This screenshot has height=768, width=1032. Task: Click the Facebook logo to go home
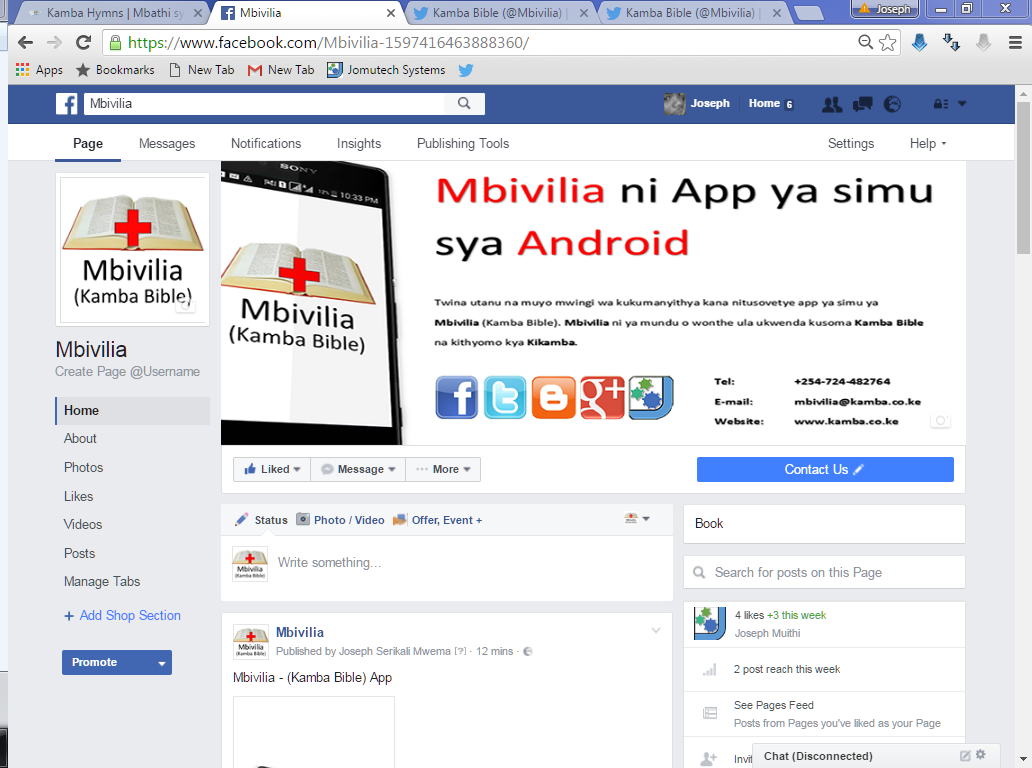(x=66, y=103)
